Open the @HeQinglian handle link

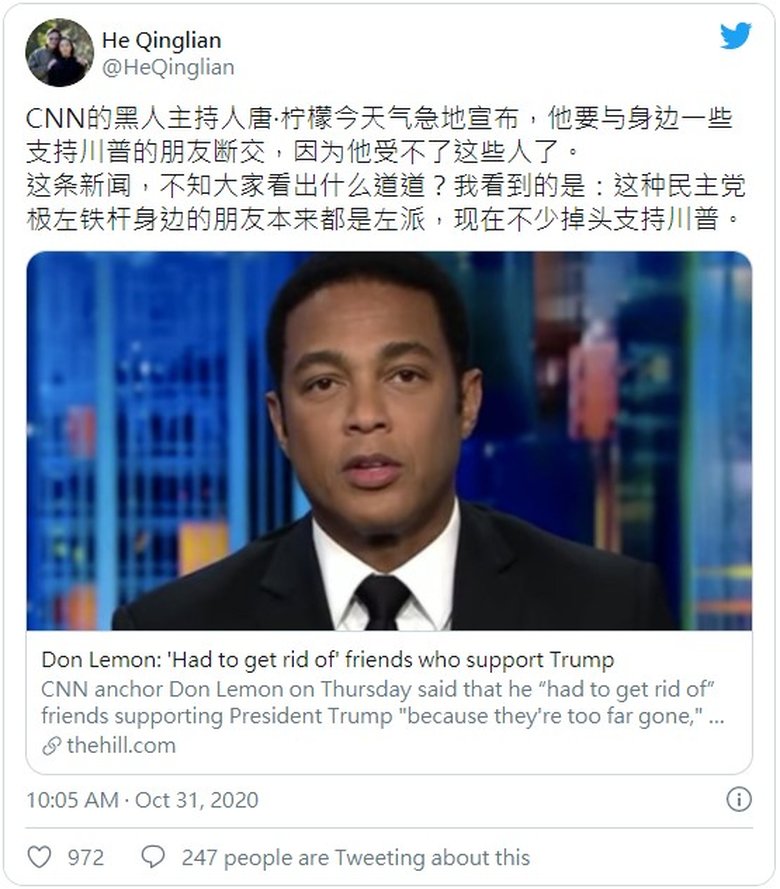[168, 67]
